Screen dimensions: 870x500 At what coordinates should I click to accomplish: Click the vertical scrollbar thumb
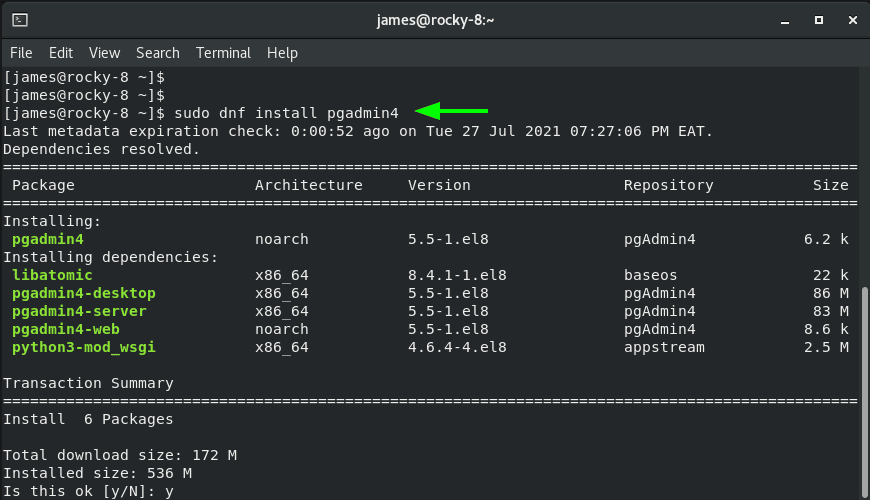point(865,391)
